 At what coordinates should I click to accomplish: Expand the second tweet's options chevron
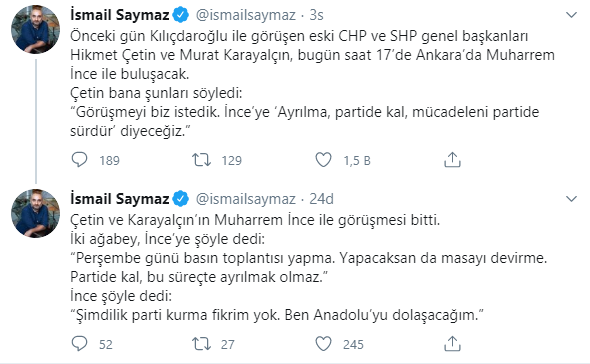[x=572, y=199]
